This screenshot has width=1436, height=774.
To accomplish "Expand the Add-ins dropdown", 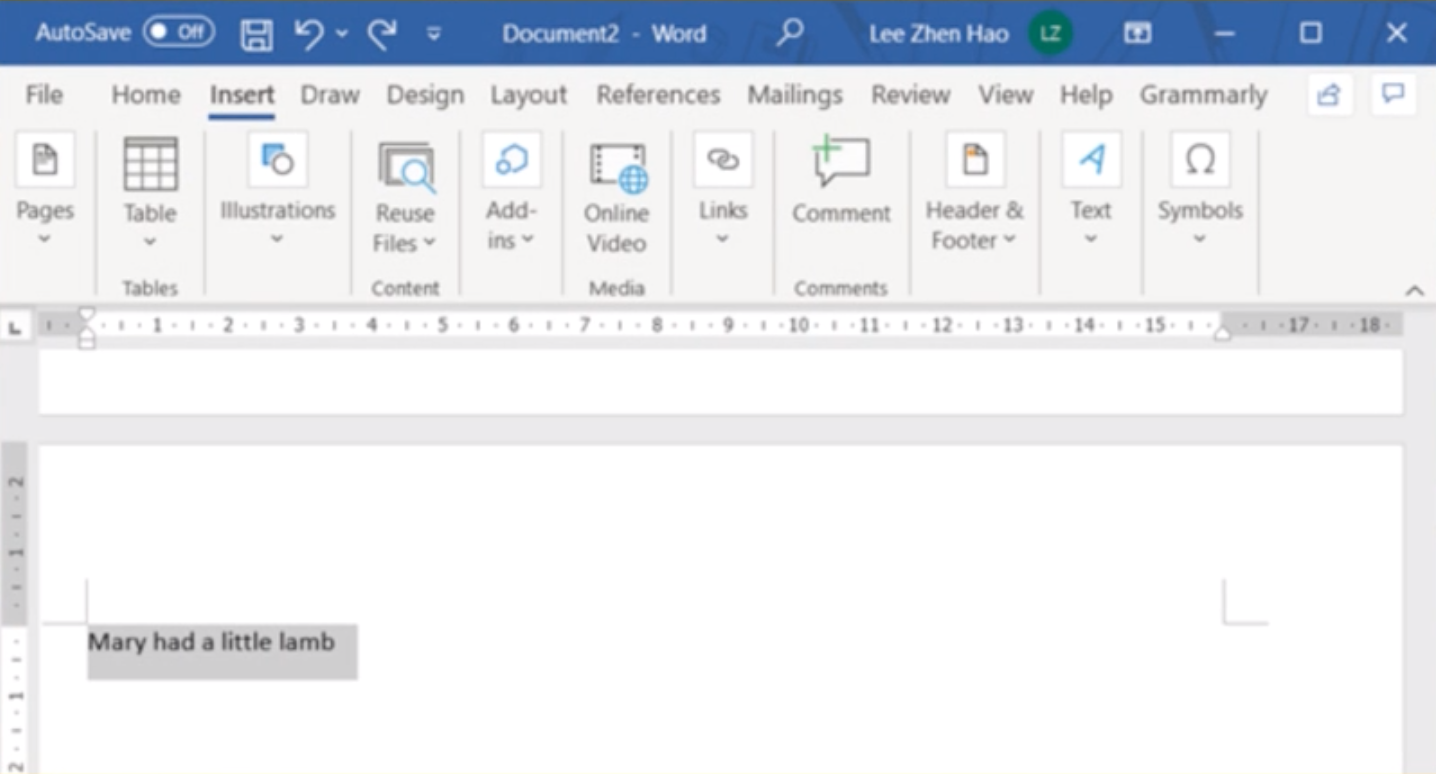I will (x=527, y=240).
